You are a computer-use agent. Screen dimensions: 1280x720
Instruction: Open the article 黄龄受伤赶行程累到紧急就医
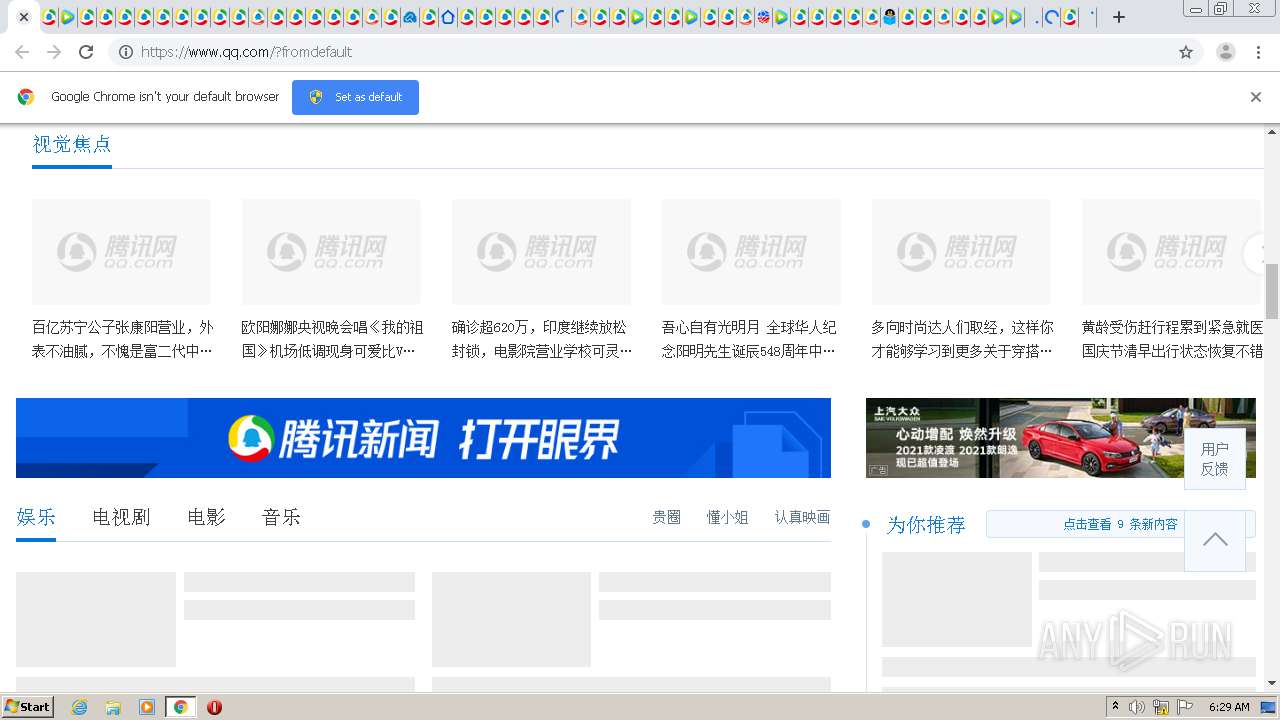(1172, 339)
